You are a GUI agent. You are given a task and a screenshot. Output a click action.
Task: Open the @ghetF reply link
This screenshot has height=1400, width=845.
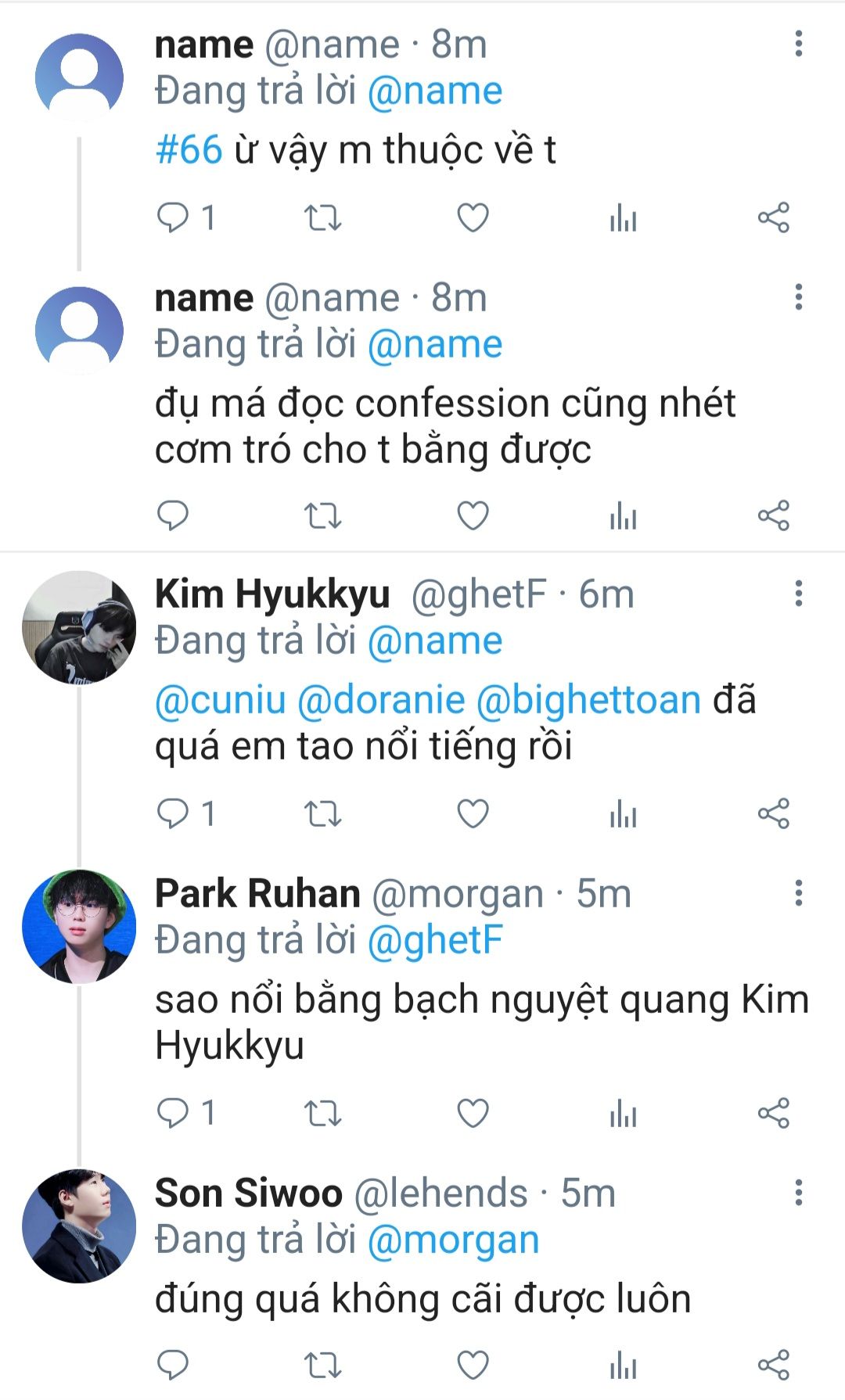tap(434, 940)
